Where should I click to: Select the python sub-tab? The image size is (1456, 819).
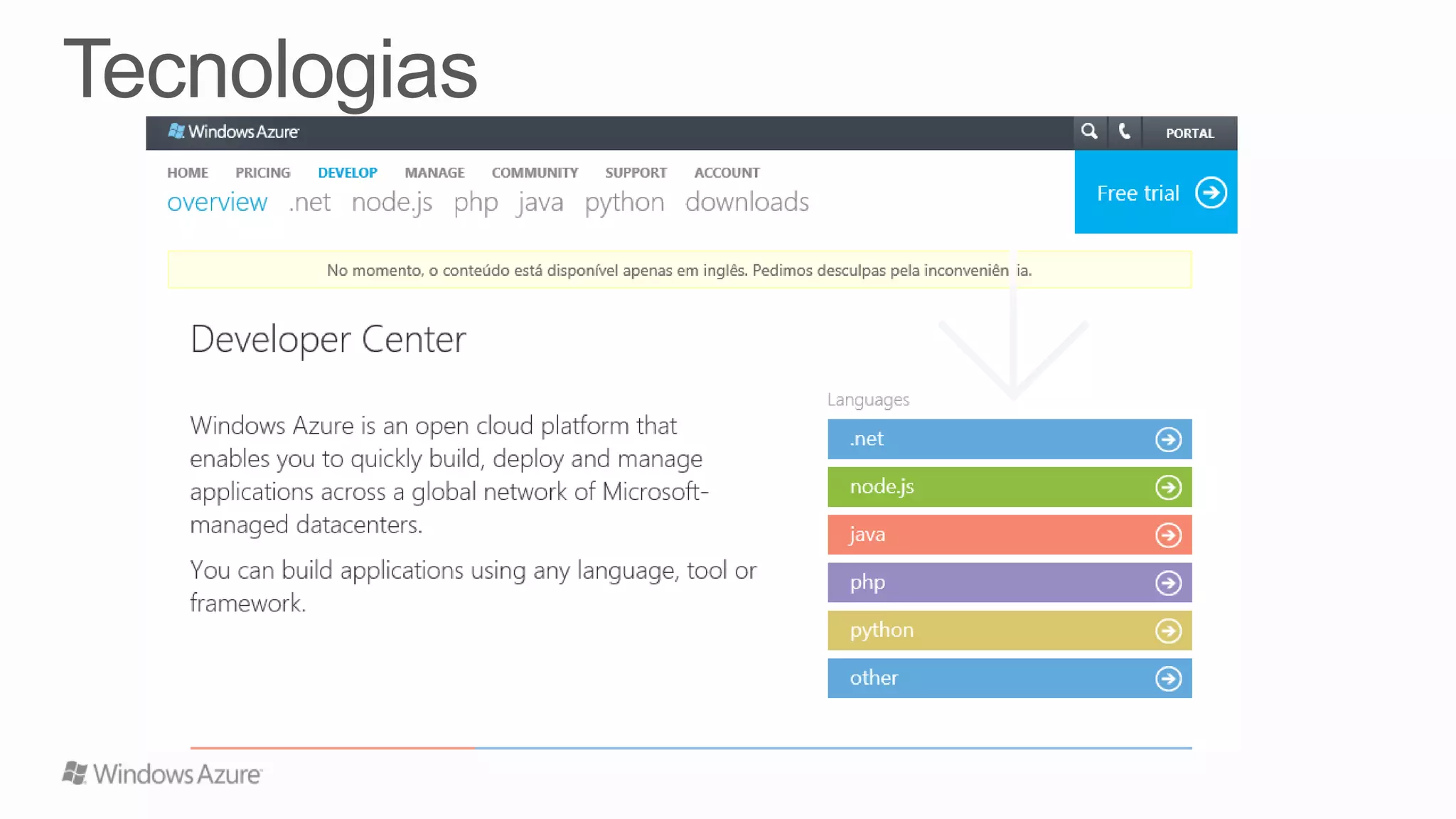click(x=624, y=203)
